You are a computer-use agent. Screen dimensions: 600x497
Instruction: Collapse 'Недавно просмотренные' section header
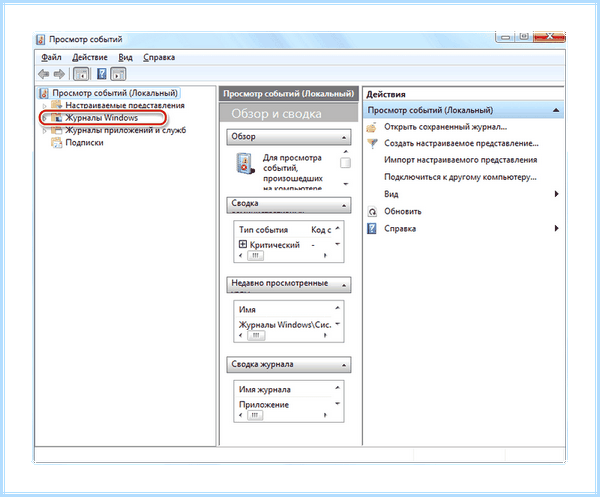point(289,284)
